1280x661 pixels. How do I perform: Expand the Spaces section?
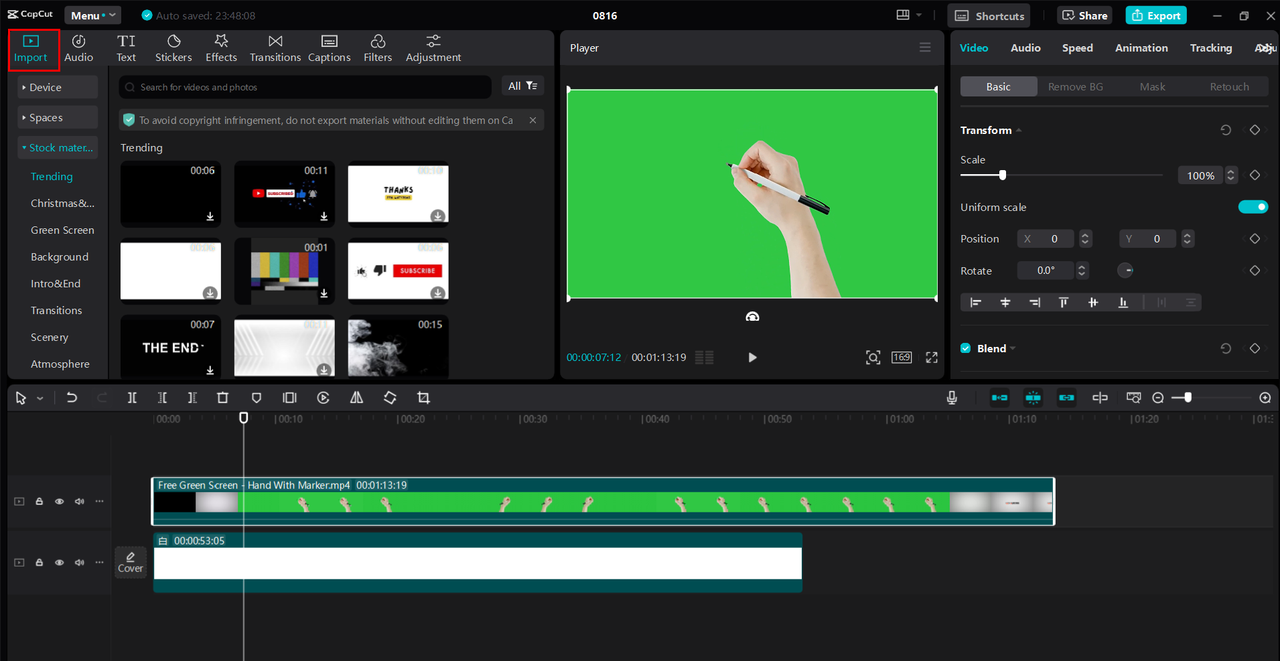(x=57, y=117)
